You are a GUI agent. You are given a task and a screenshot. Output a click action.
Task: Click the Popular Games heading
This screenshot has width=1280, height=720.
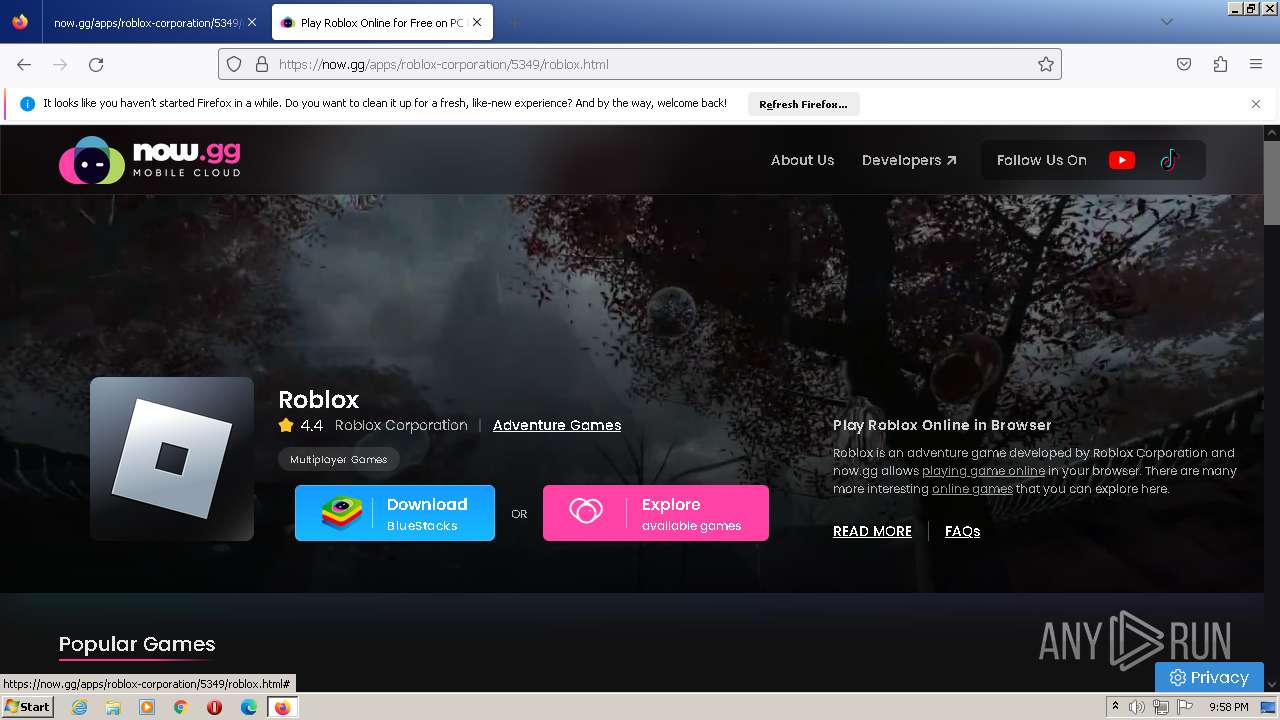(137, 644)
